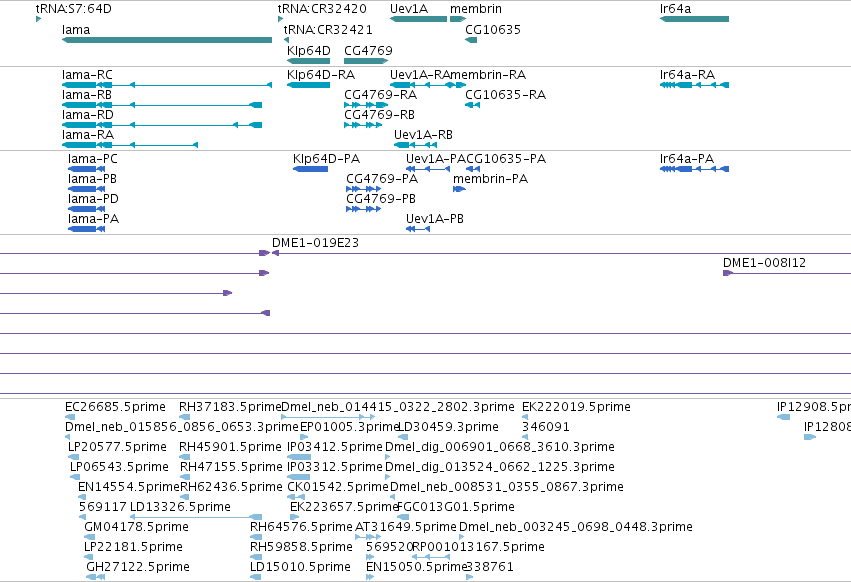Click the LP06543.5prime EST label
The height and width of the screenshot is (582, 851).
(119, 467)
